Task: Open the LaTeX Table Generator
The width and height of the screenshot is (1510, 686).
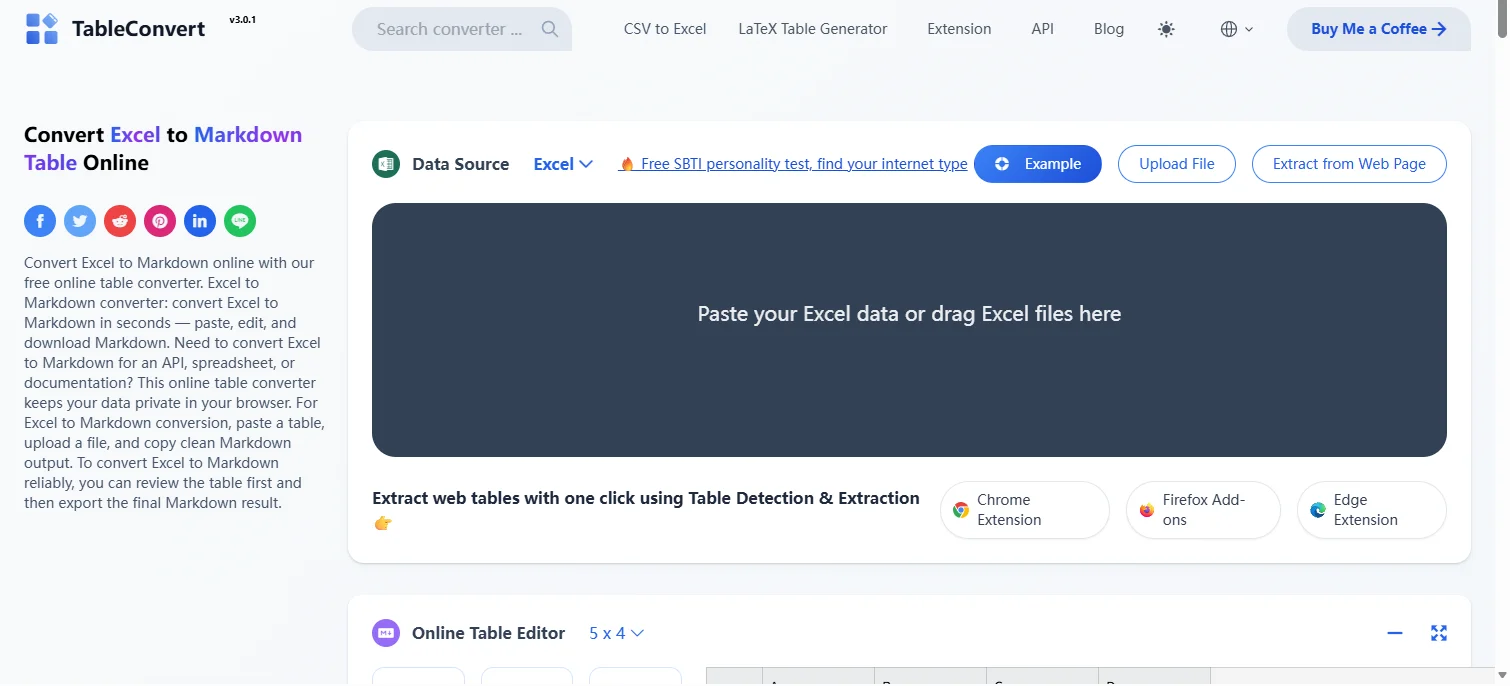Action: (x=812, y=29)
